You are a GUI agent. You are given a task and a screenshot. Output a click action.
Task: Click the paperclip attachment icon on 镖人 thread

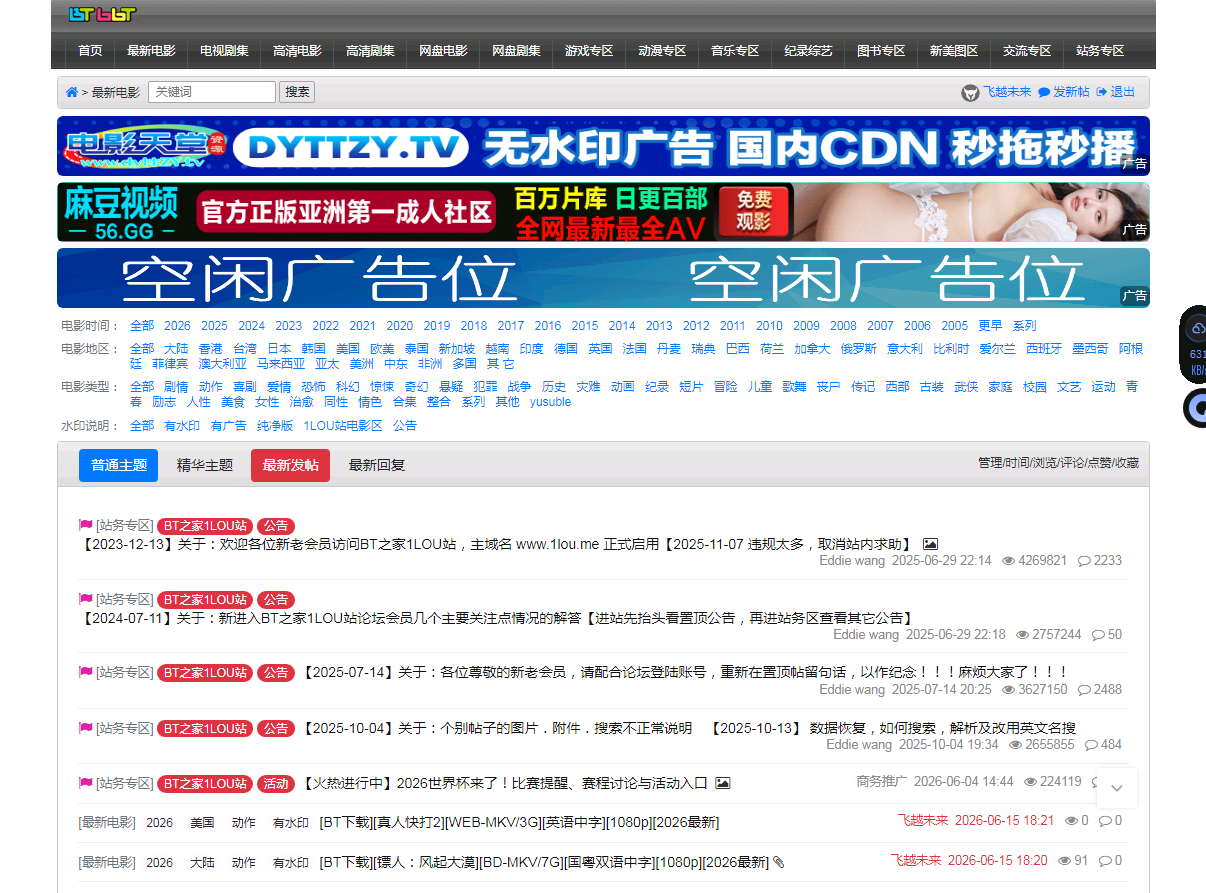779,862
